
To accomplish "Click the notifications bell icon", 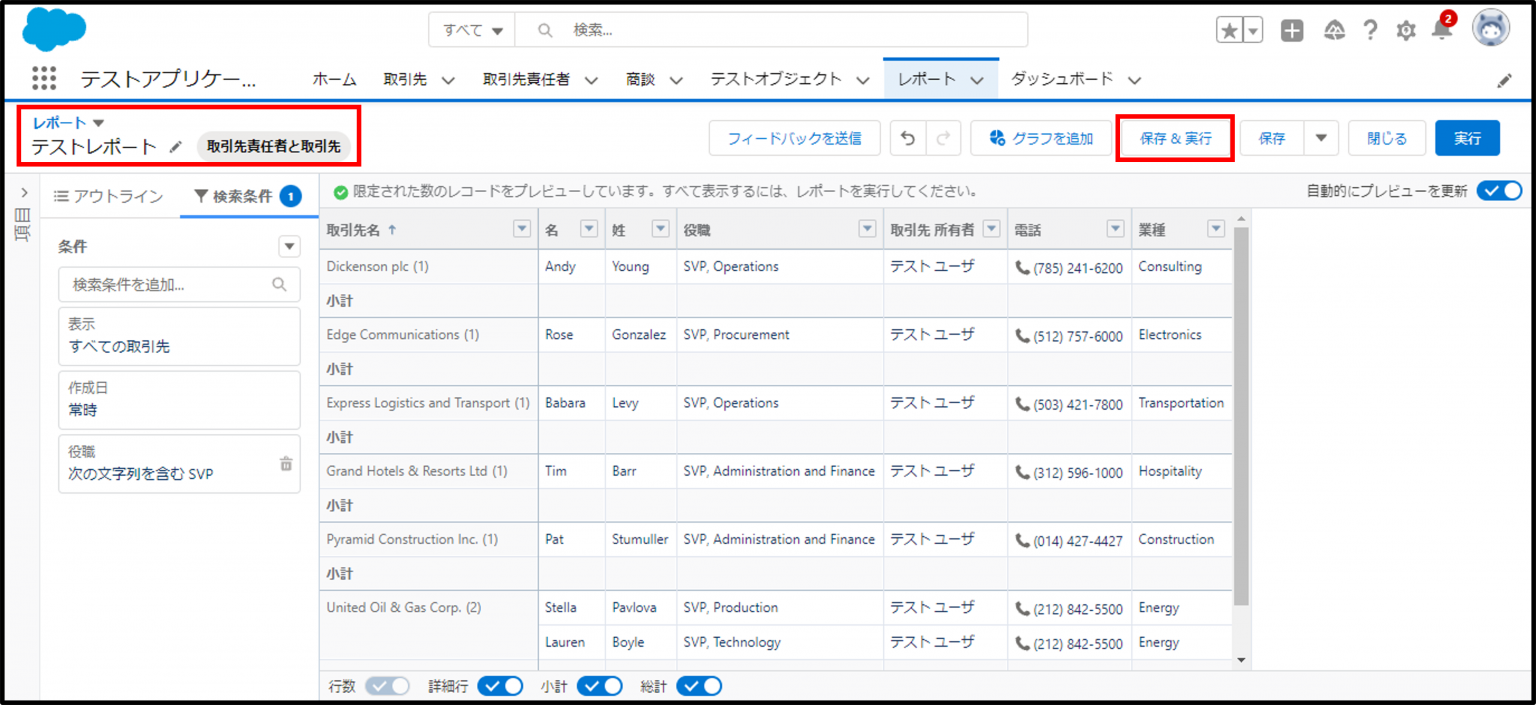I will 1442,31.
